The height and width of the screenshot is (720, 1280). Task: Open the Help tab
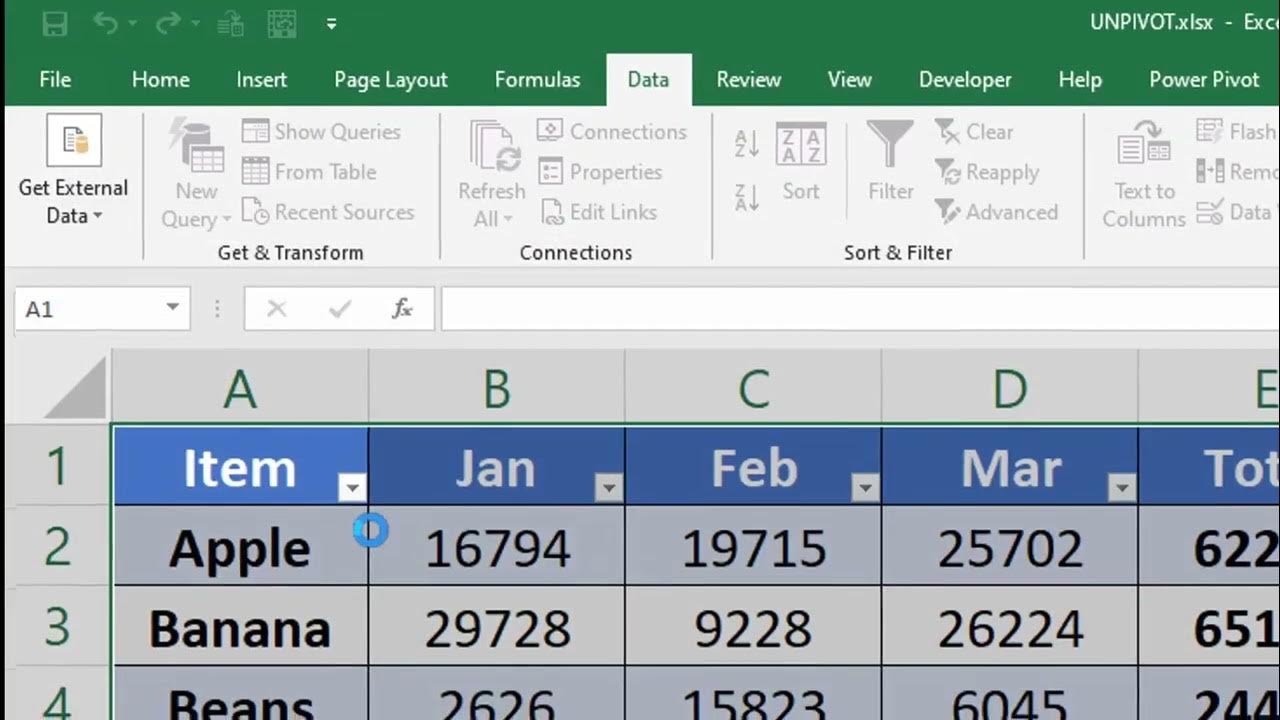click(x=1080, y=80)
